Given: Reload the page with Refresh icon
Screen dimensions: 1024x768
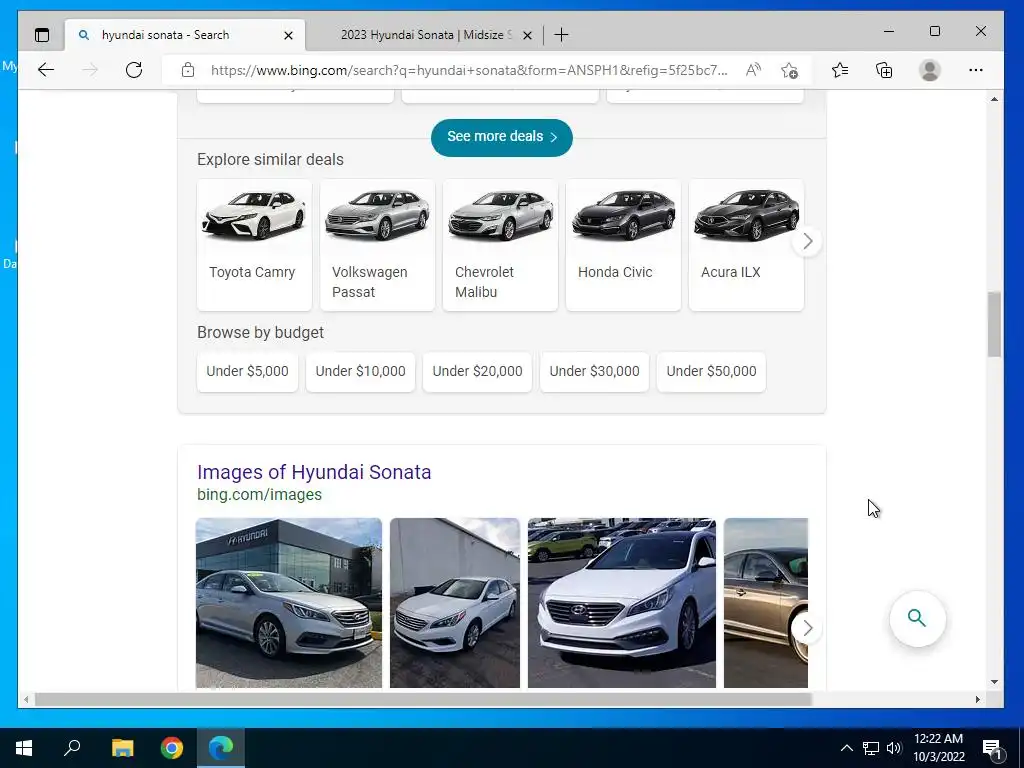Looking at the screenshot, I should pyautogui.click(x=134, y=70).
